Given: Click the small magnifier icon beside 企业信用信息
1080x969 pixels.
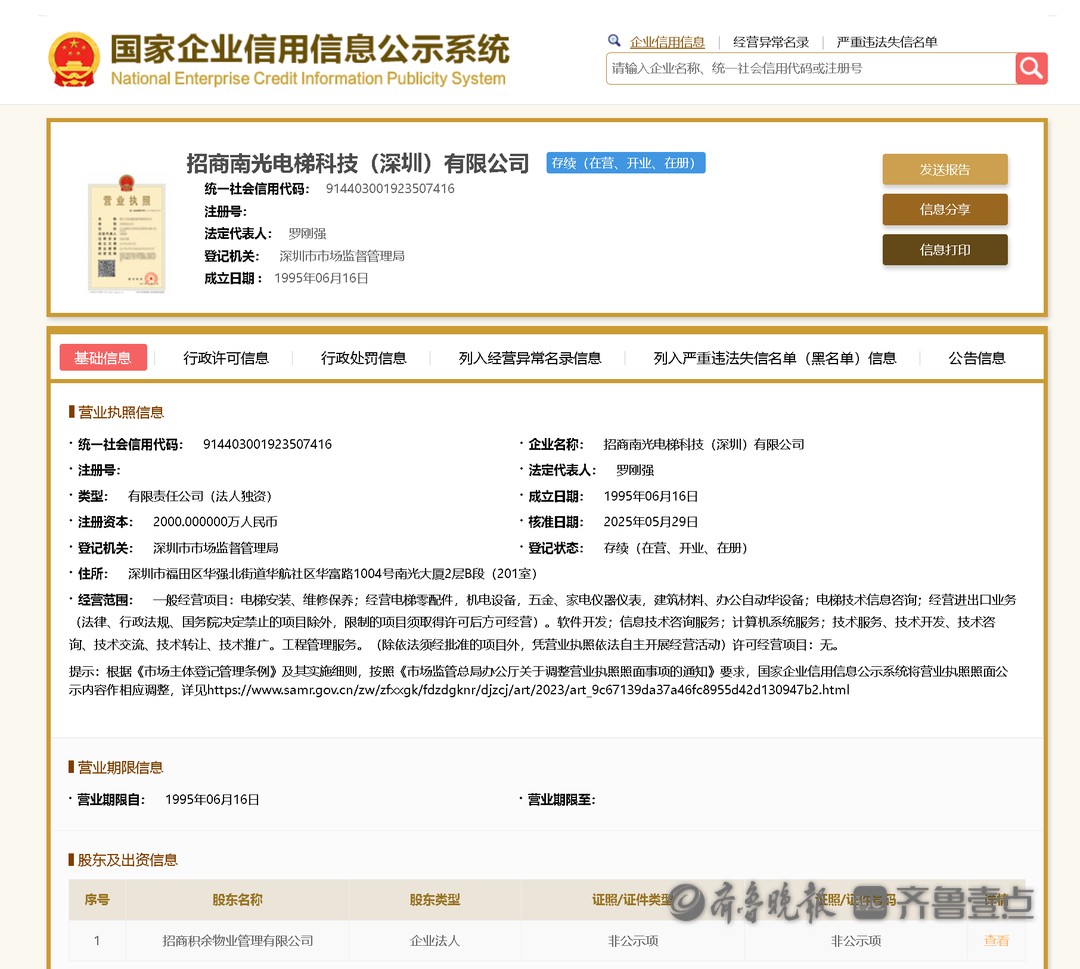Looking at the screenshot, I should [614, 41].
